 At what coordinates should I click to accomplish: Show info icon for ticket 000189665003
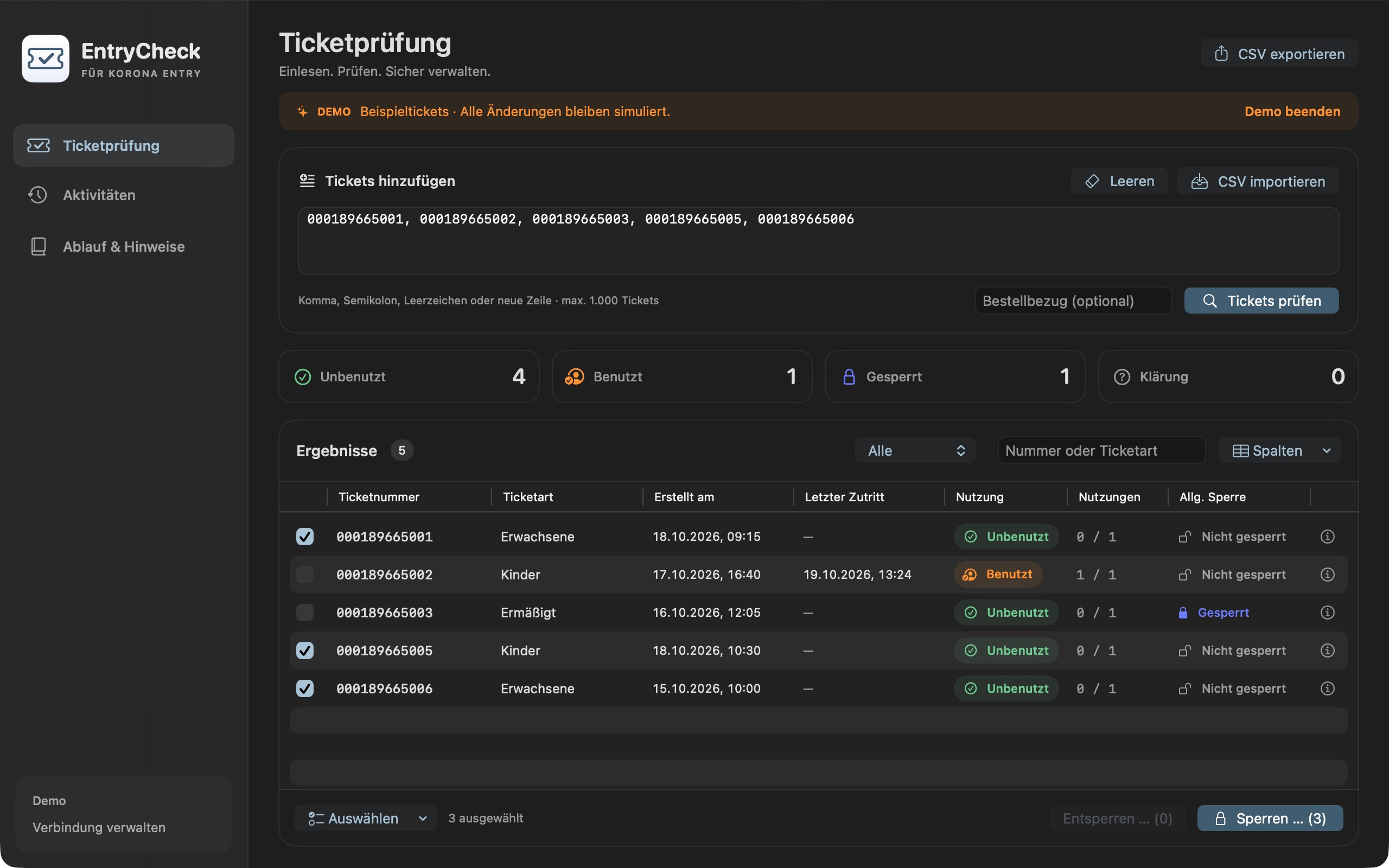1327,612
